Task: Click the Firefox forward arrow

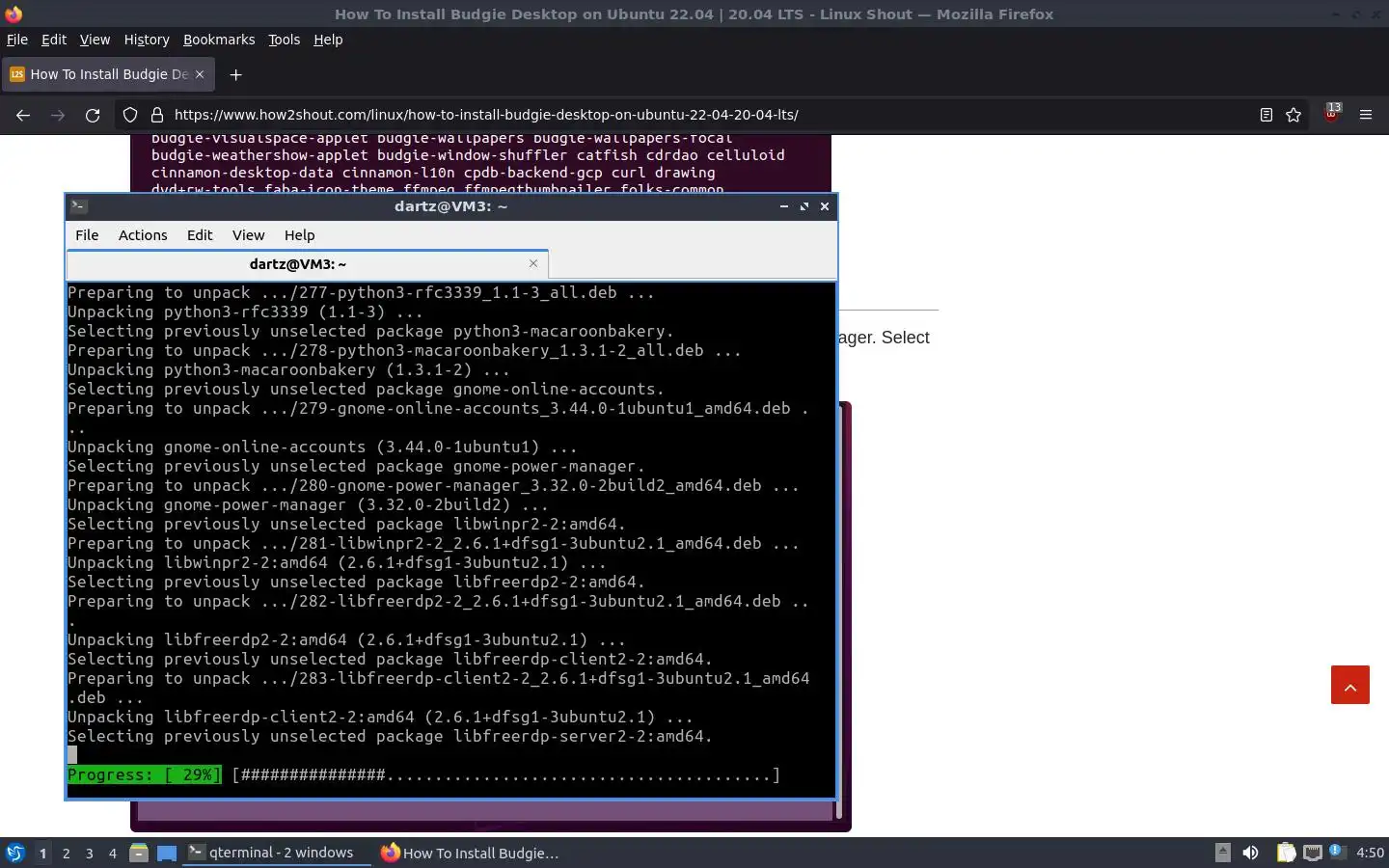Action: click(58, 115)
